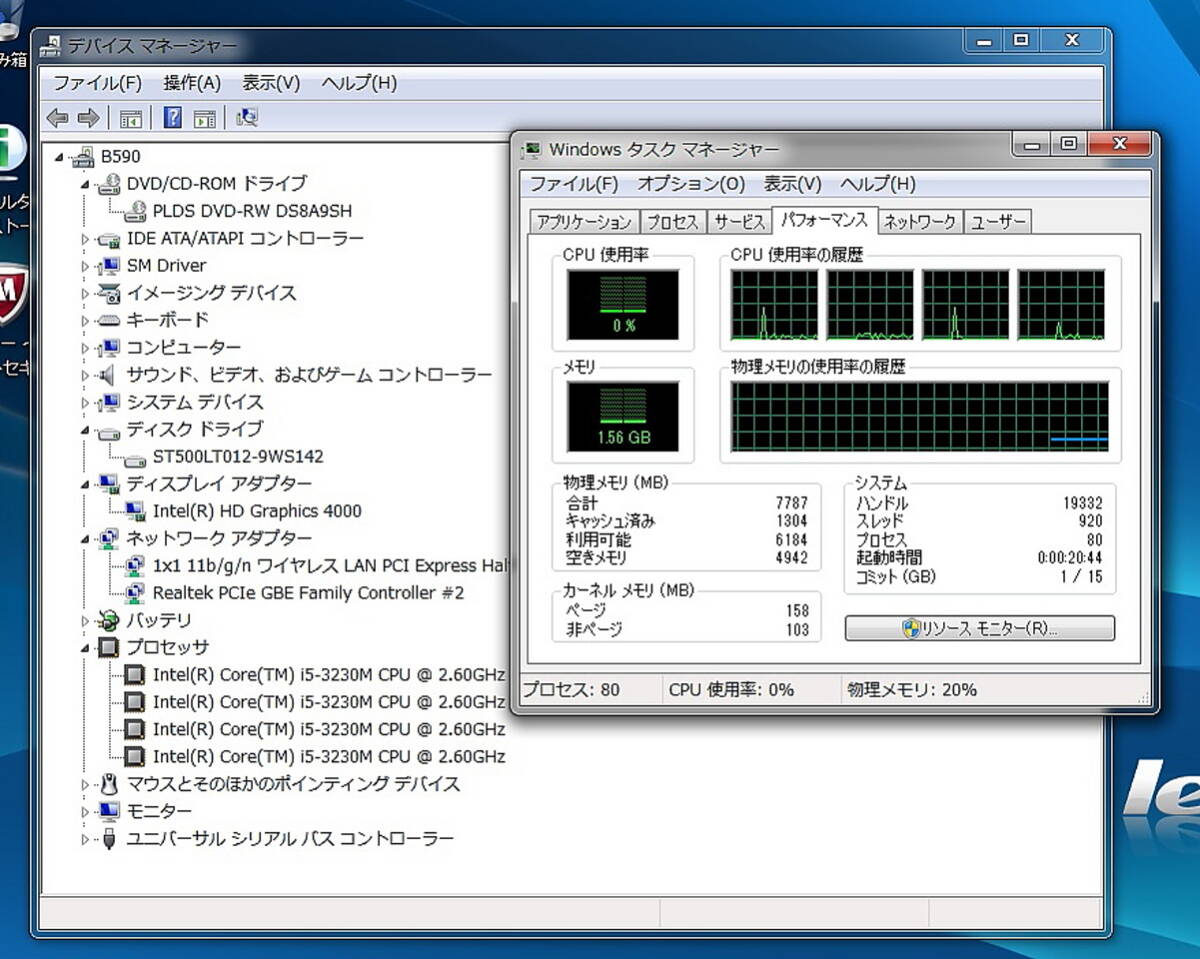Open Device Manager ファイル(F) menu

97,83
